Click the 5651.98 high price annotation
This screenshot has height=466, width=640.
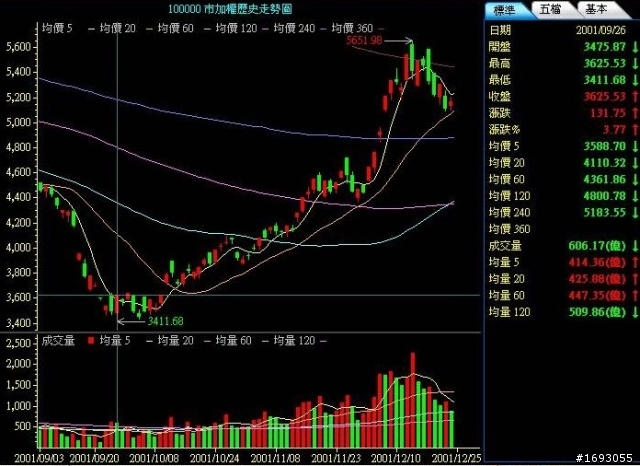click(364, 40)
